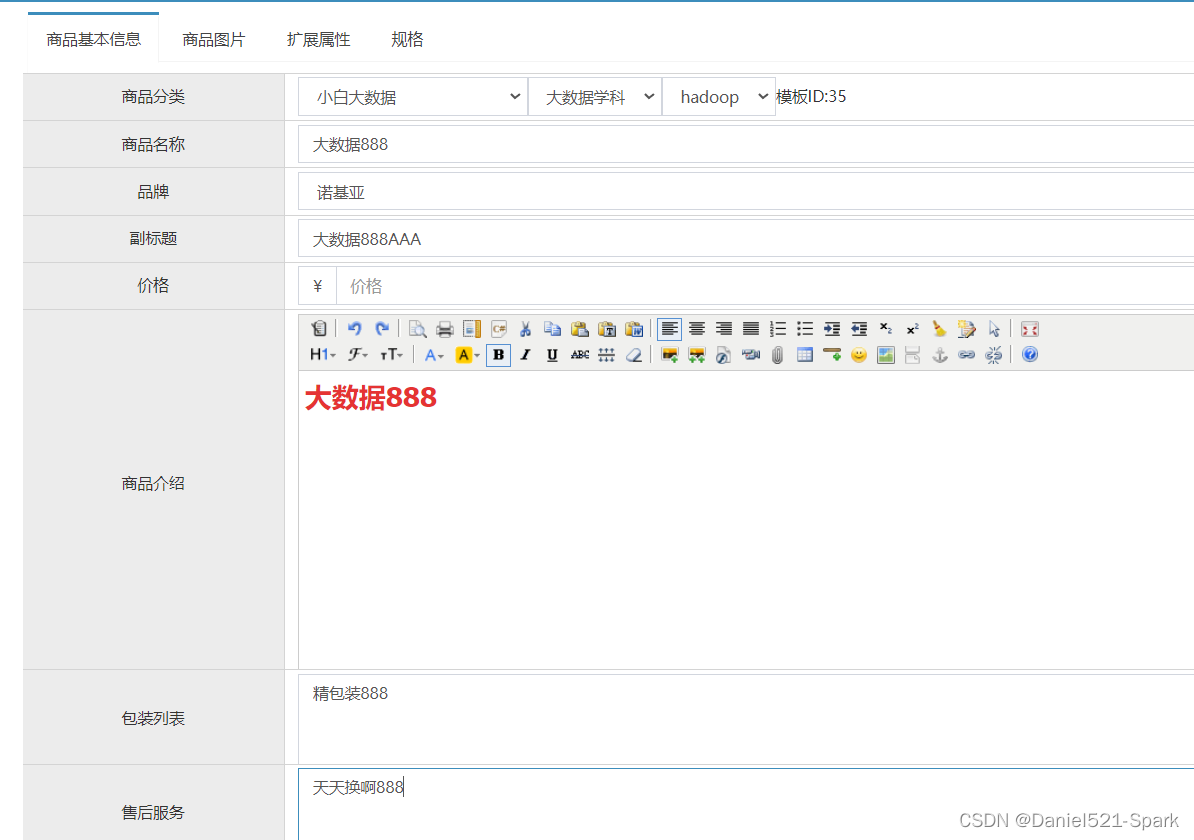Click Paste from Word icon
Screen dimensions: 1194x840
[x=634, y=328]
